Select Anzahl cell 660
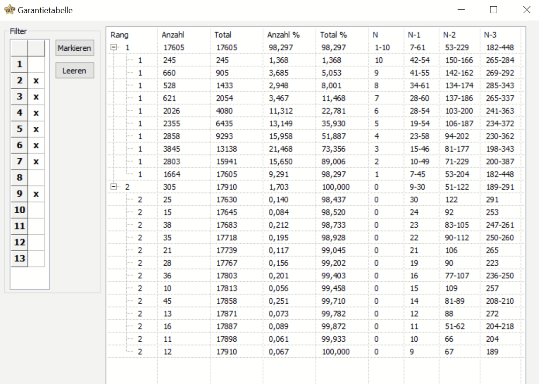This screenshot has height=384, width=539. coord(169,73)
